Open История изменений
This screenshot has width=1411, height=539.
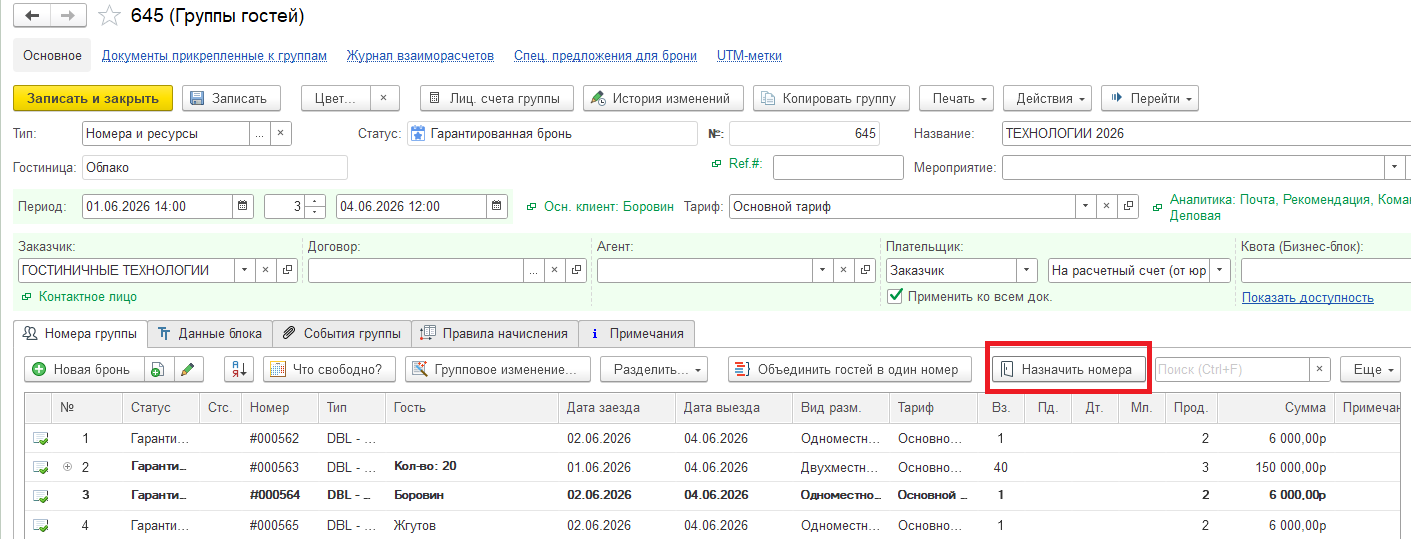click(663, 98)
